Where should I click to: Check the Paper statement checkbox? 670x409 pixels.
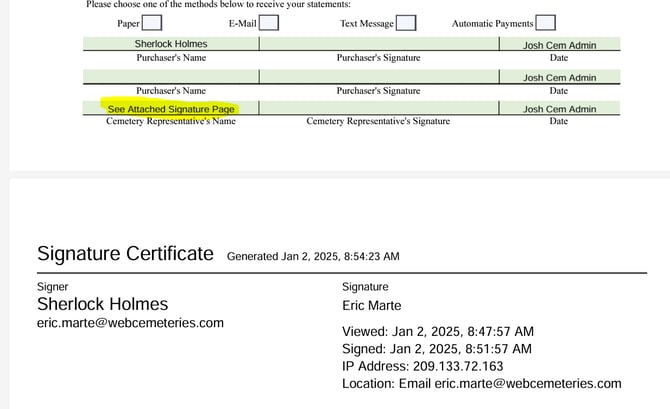pyautogui.click(x=151, y=23)
